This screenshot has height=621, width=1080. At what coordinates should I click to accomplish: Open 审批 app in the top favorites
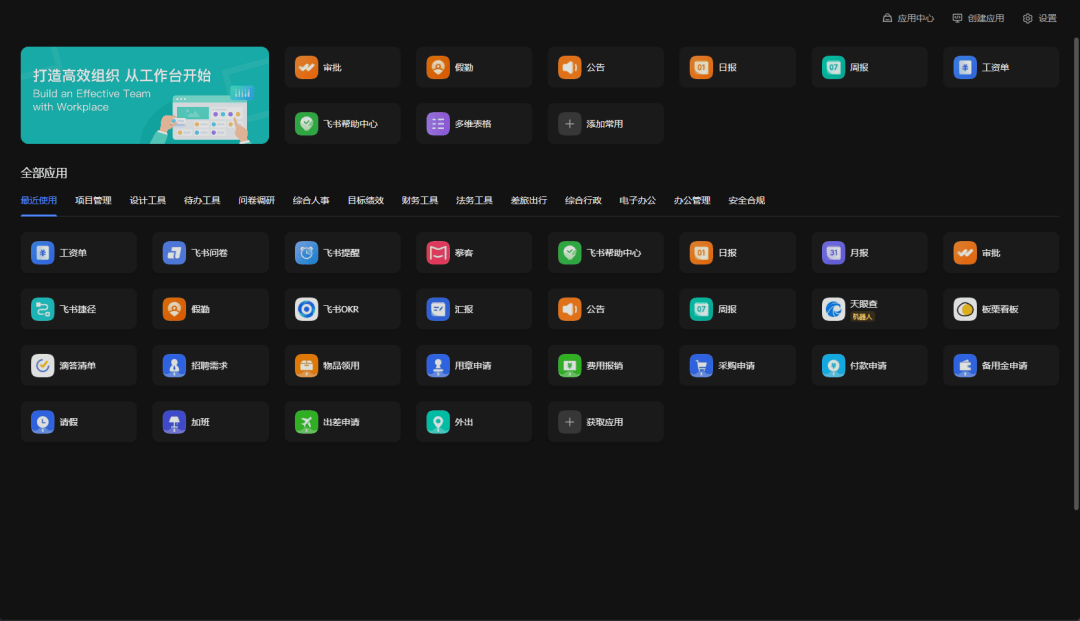click(342, 67)
